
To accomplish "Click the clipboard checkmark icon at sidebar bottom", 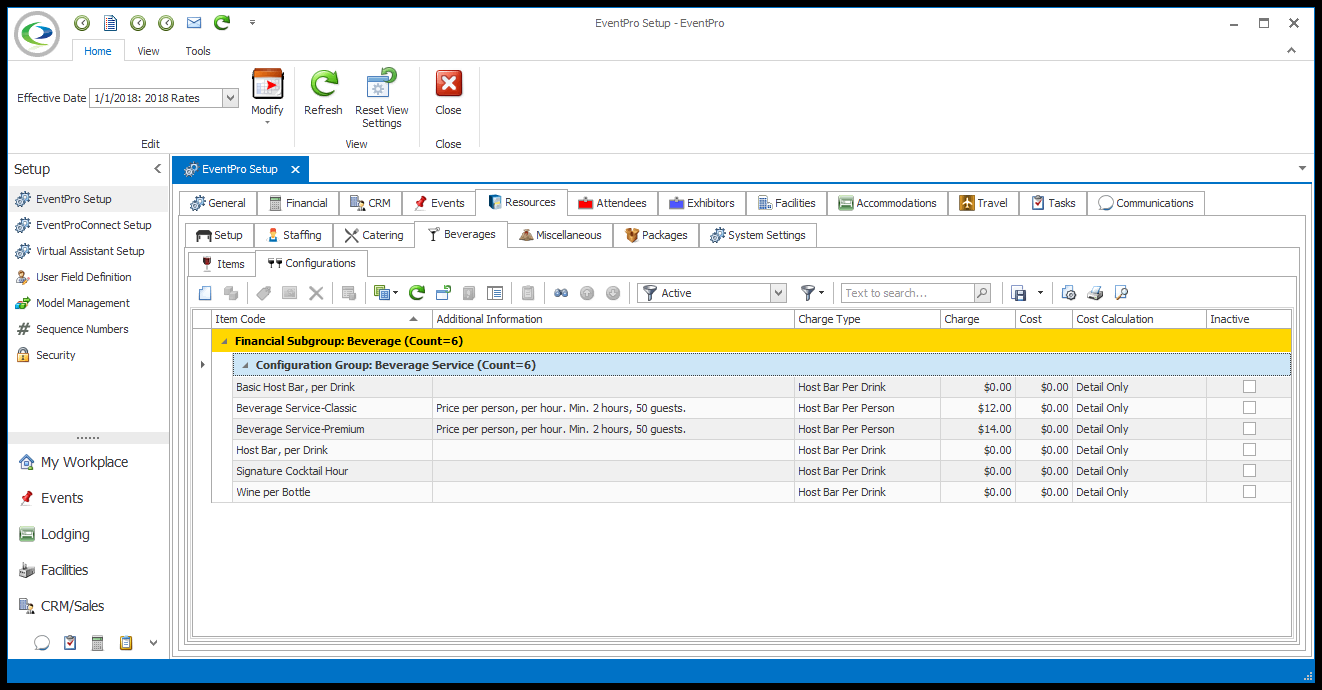I will tap(70, 643).
